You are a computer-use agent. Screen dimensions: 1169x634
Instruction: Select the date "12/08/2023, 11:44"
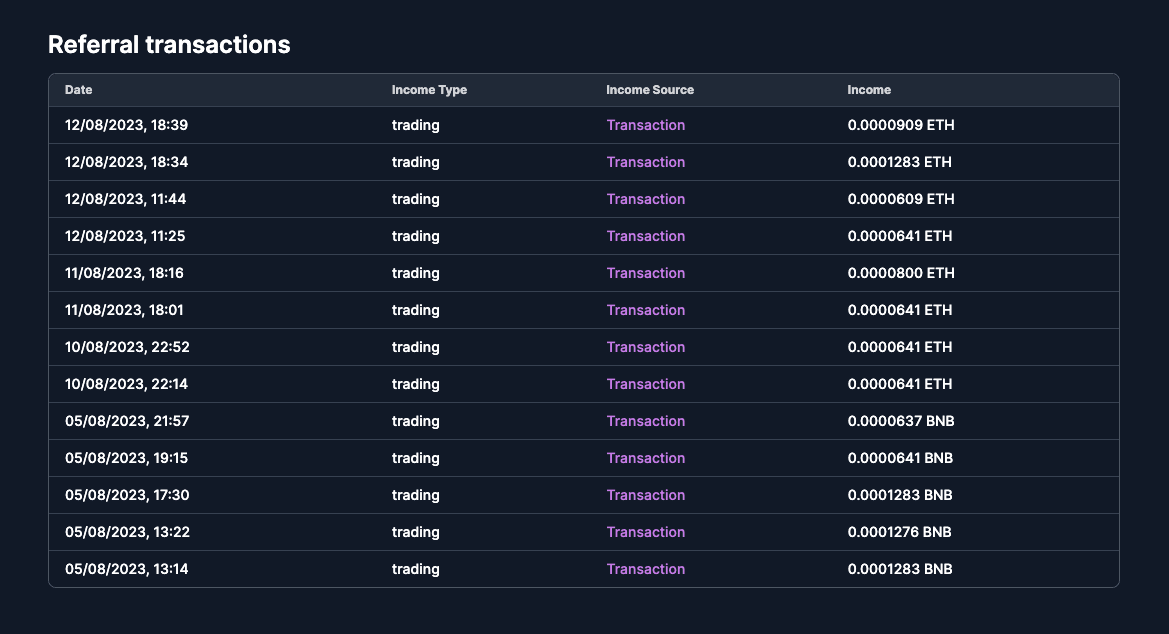pyautogui.click(x=125, y=199)
